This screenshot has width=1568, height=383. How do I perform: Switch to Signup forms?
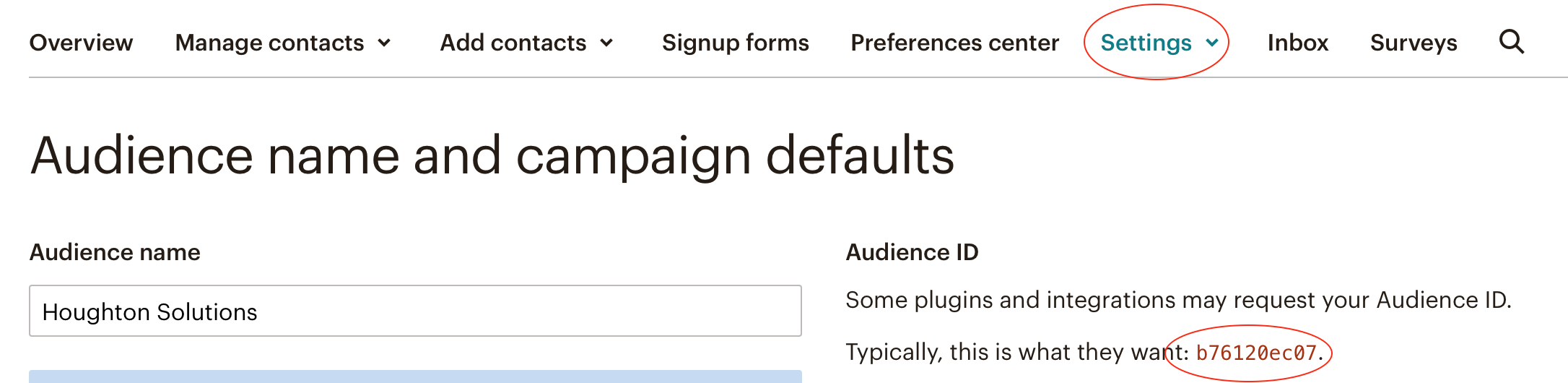735,43
